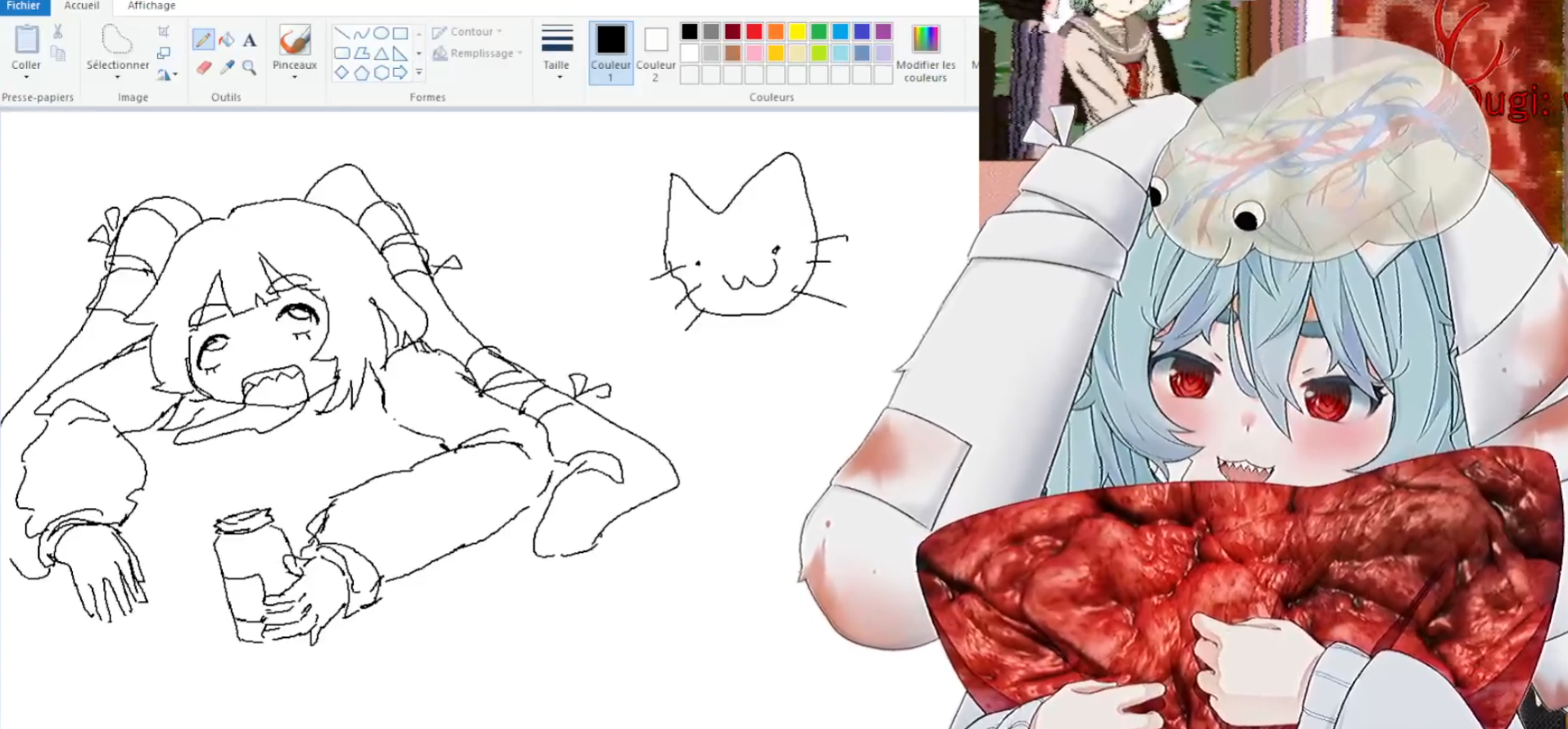This screenshot has height=729, width=1568.
Task: Open the Remplissage fill dropdown
Action: coord(478,53)
